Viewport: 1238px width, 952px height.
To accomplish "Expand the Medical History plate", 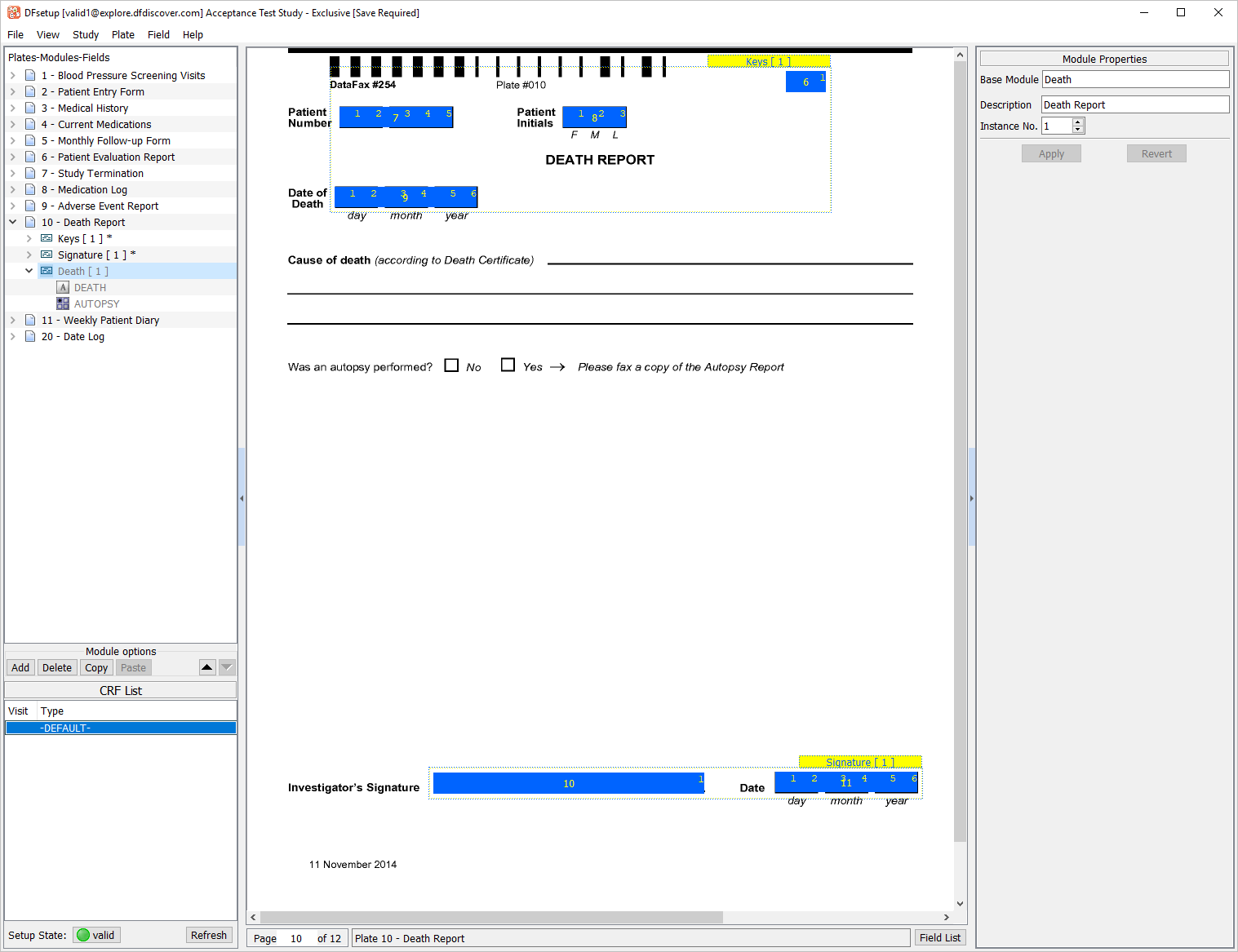I will pos(13,108).
